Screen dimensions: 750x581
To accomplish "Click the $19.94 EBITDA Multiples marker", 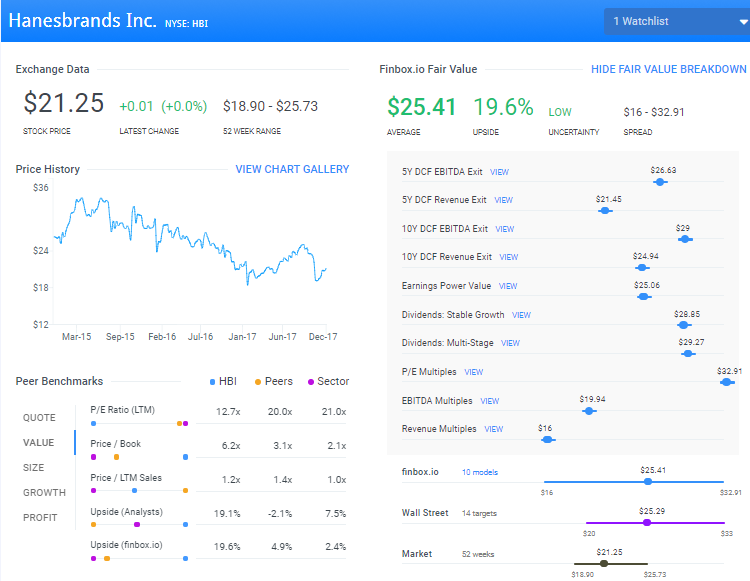I will point(589,411).
